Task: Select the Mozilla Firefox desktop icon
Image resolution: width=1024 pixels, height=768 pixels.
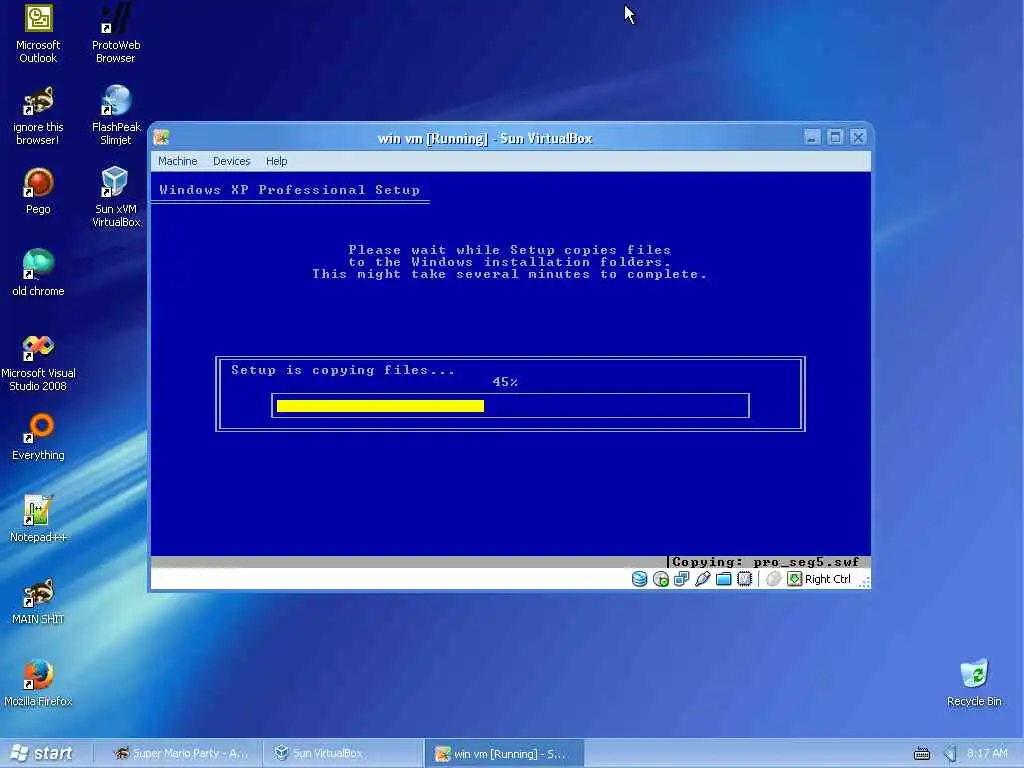Action: (38, 684)
